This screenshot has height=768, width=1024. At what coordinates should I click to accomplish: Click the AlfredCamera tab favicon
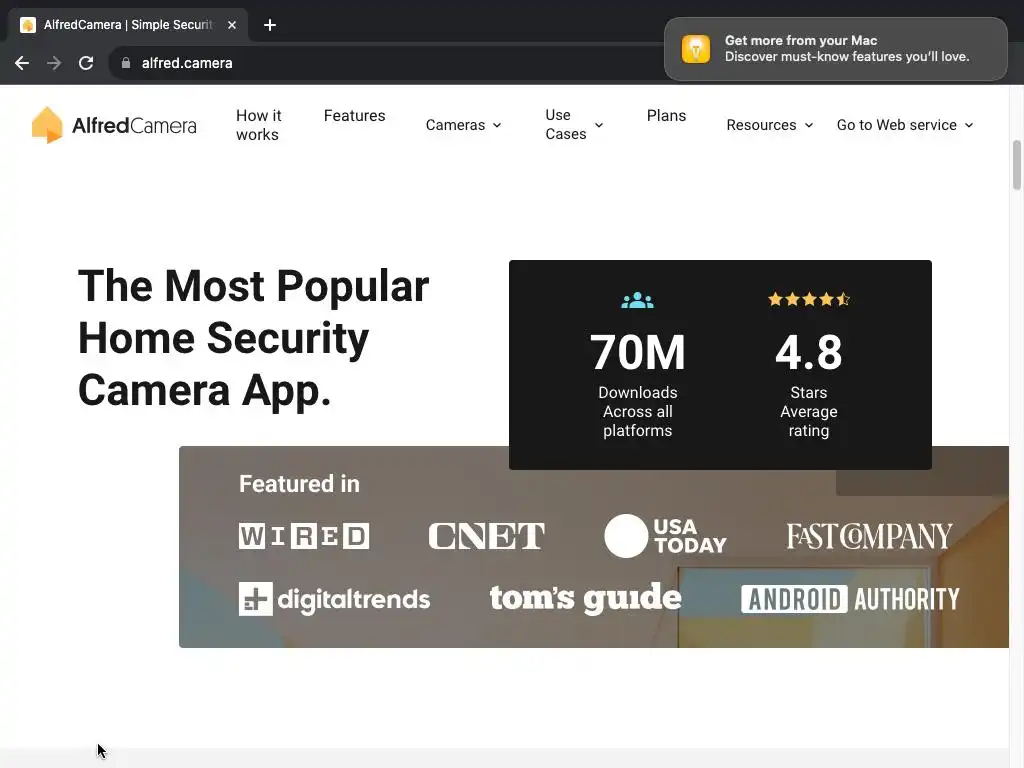[27, 25]
